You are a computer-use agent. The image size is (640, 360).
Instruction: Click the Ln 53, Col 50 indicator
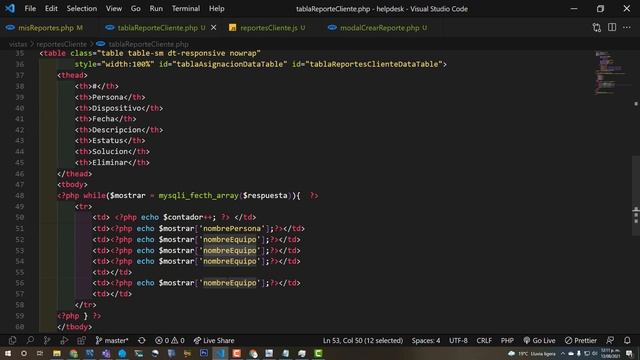(x=363, y=340)
